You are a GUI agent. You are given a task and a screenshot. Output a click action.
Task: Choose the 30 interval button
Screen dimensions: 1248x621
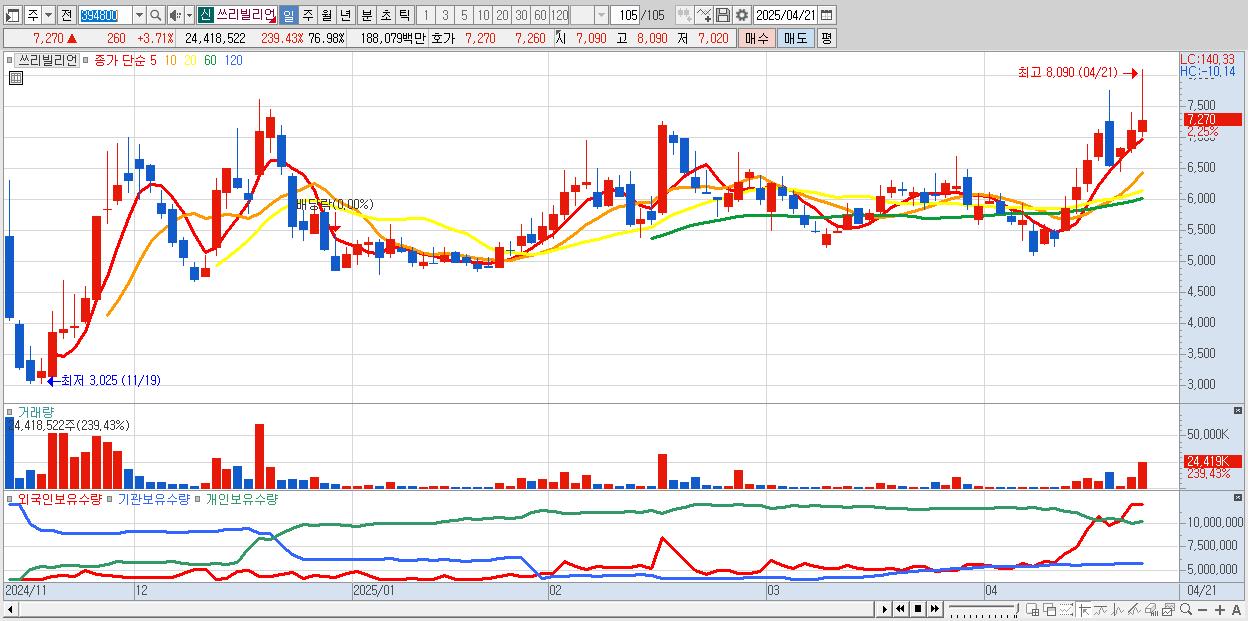point(521,15)
